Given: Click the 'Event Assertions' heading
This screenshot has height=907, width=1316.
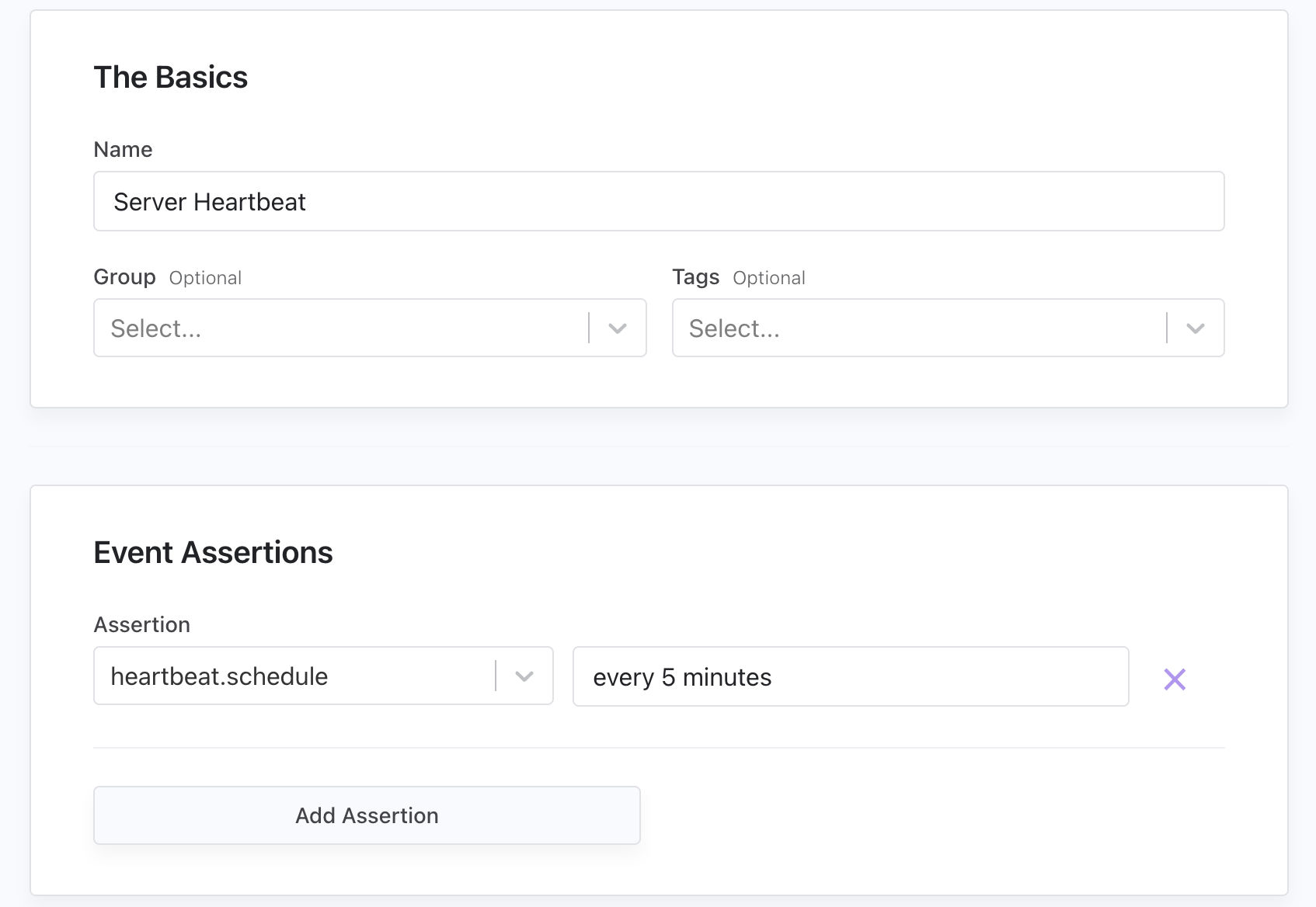Looking at the screenshot, I should (213, 553).
